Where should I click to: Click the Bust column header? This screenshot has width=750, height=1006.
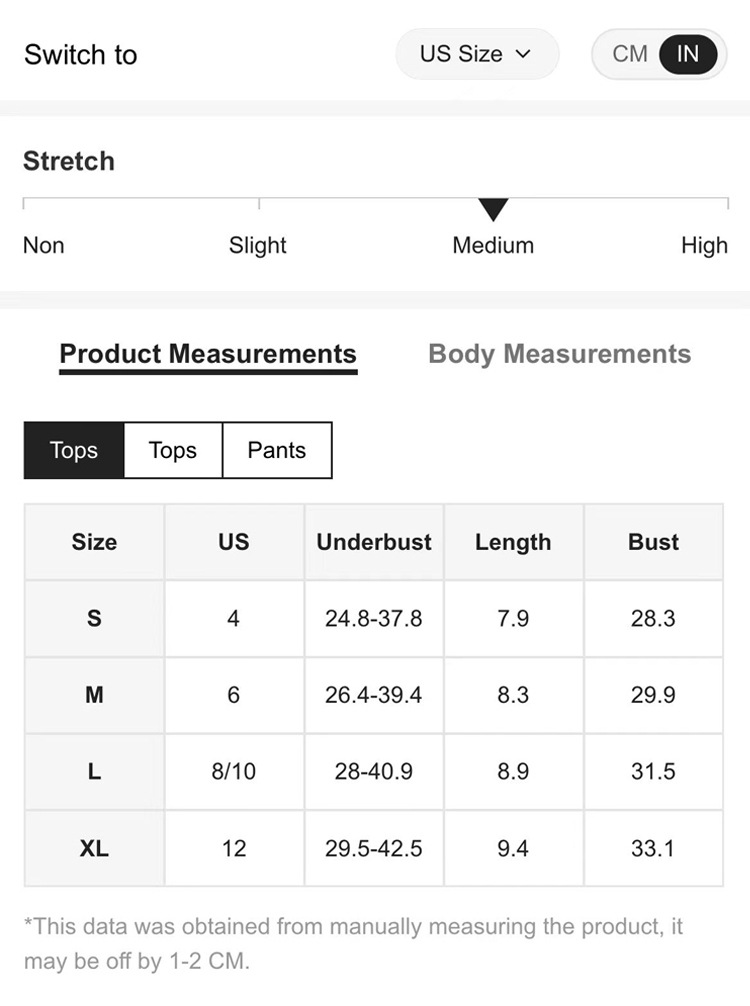[x=653, y=542]
